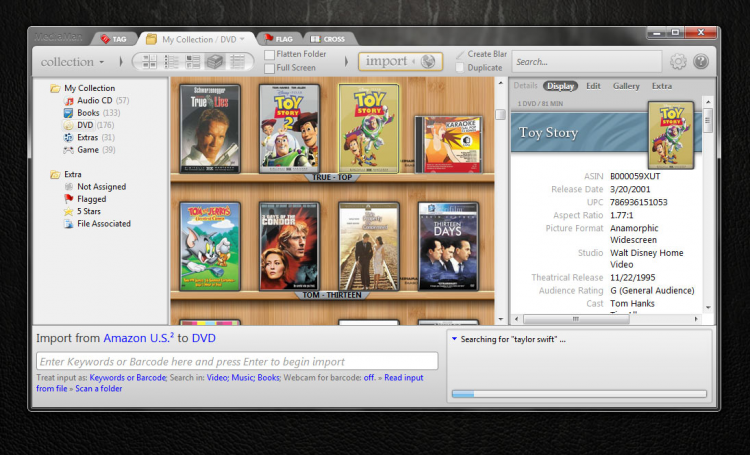Click the Extra folder icon in sidebar
Screen dimensions: 750x455
(55, 175)
